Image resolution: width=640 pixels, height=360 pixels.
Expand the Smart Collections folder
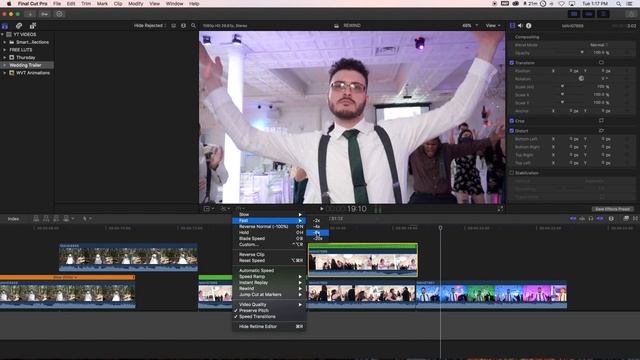point(5,42)
